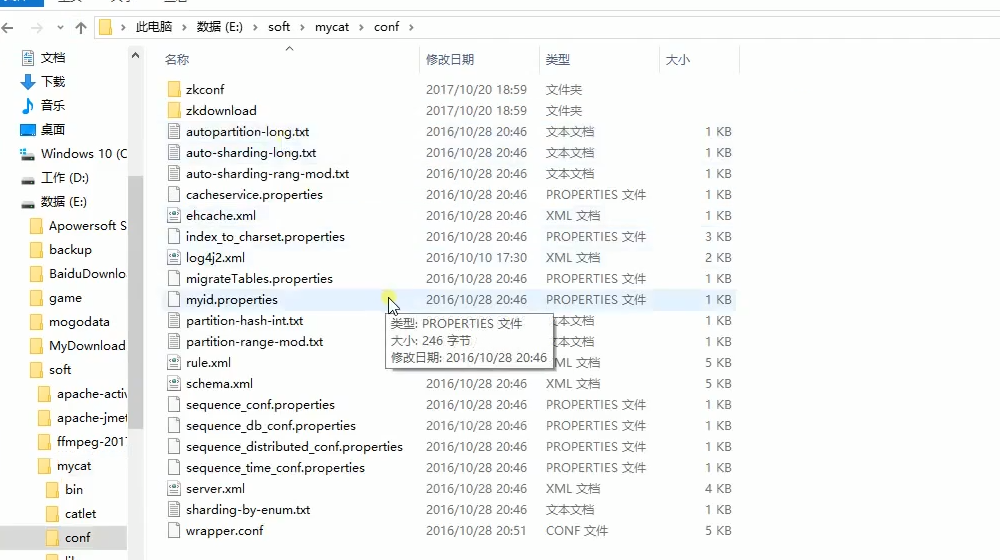Select sequence_conf.properties file name

(x=260, y=405)
